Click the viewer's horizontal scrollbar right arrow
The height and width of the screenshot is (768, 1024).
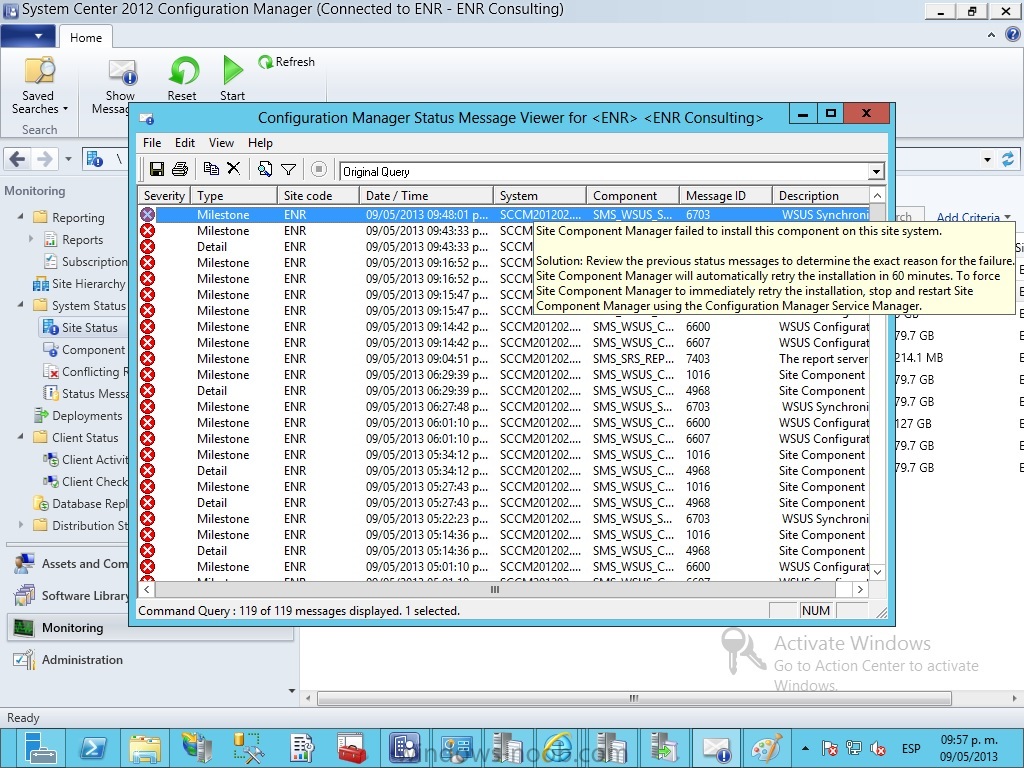[861, 589]
